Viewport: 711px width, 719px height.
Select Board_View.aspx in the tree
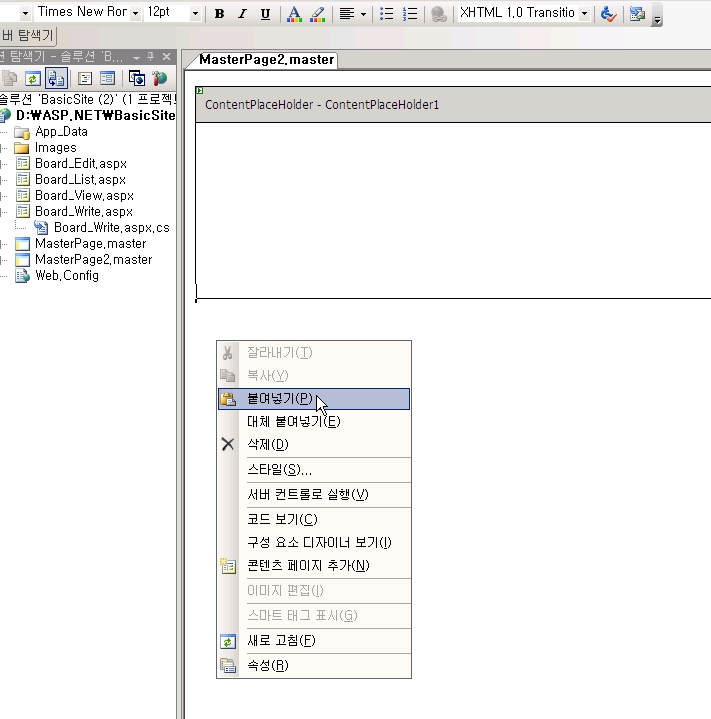(x=84, y=196)
